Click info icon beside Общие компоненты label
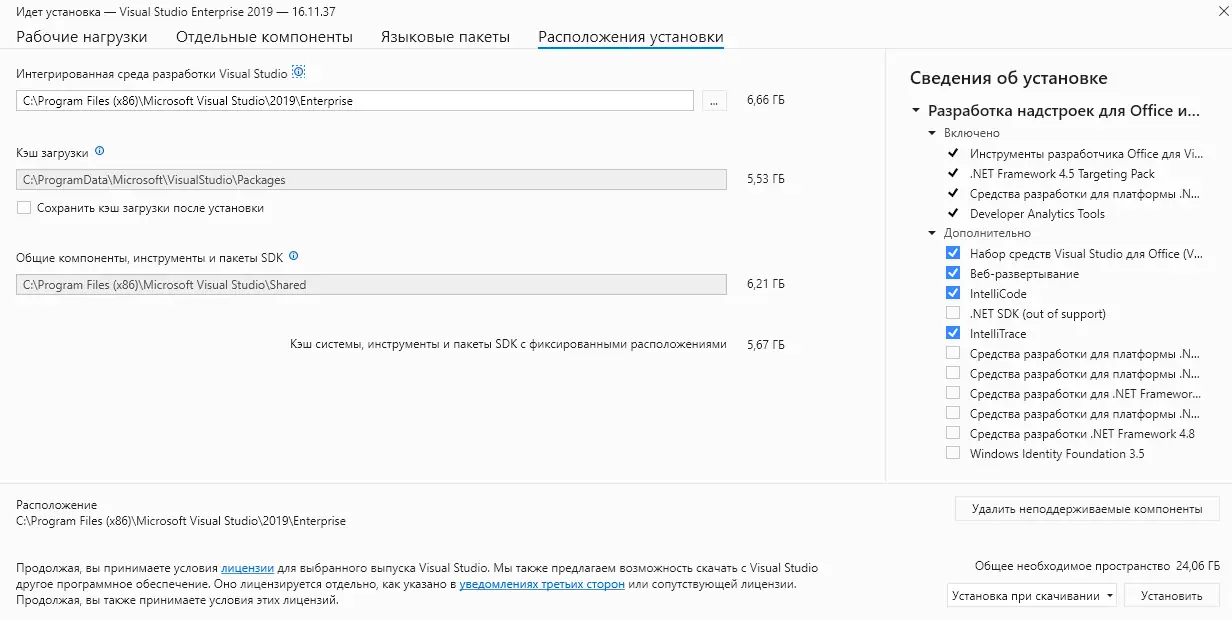Image resolution: width=1232 pixels, height=620 pixels. pos(293,256)
